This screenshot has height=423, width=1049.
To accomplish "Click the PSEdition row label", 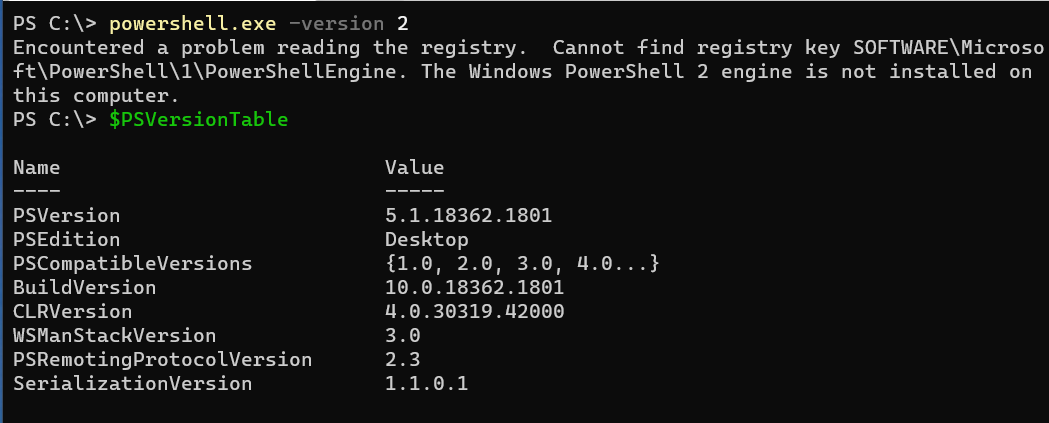I will (67, 240).
